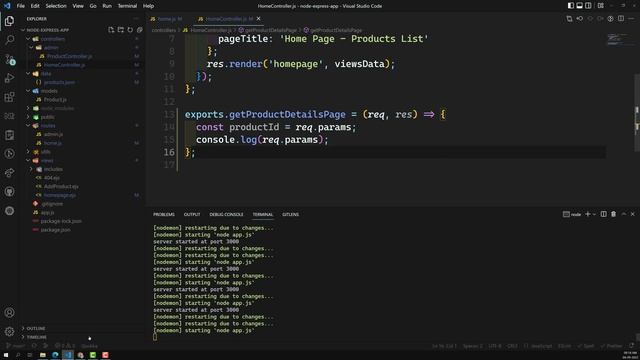This screenshot has height=360, width=640.
Task: Open admin.js under routes
Action: (53, 134)
